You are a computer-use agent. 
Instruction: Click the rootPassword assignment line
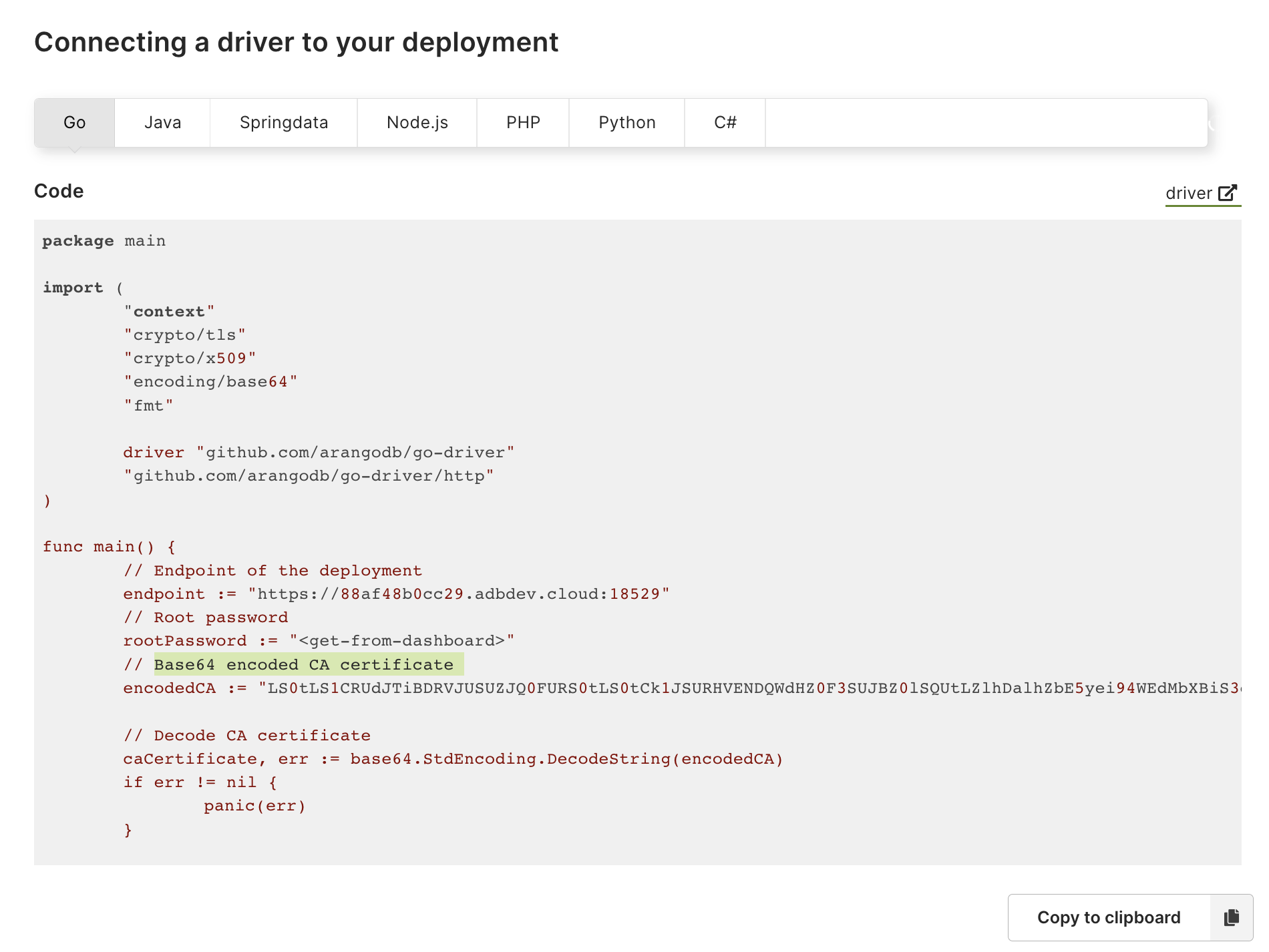point(319,641)
